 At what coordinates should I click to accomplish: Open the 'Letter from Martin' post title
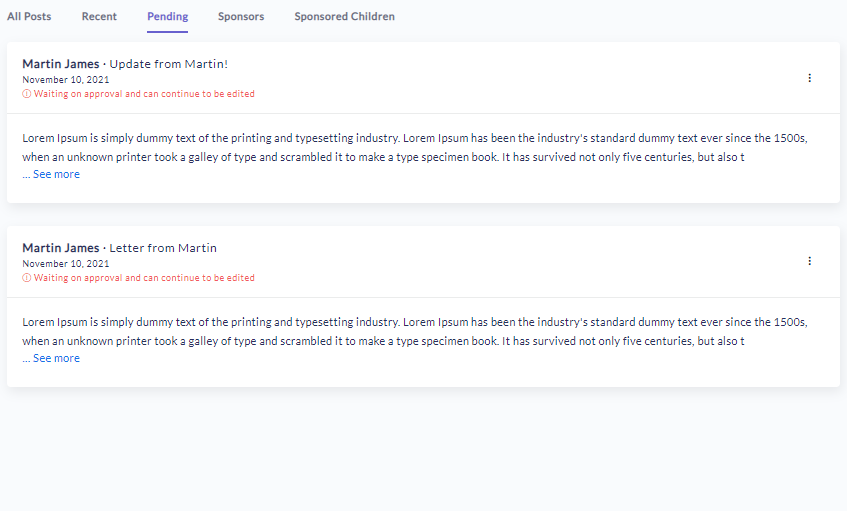tap(162, 248)
